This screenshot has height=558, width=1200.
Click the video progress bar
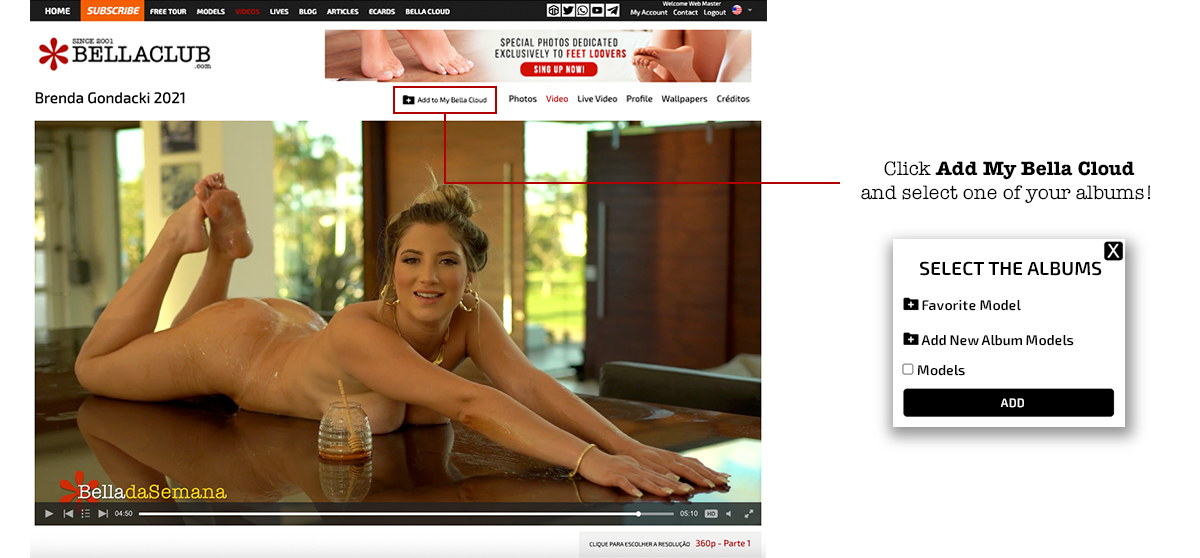tap(400, 514)
